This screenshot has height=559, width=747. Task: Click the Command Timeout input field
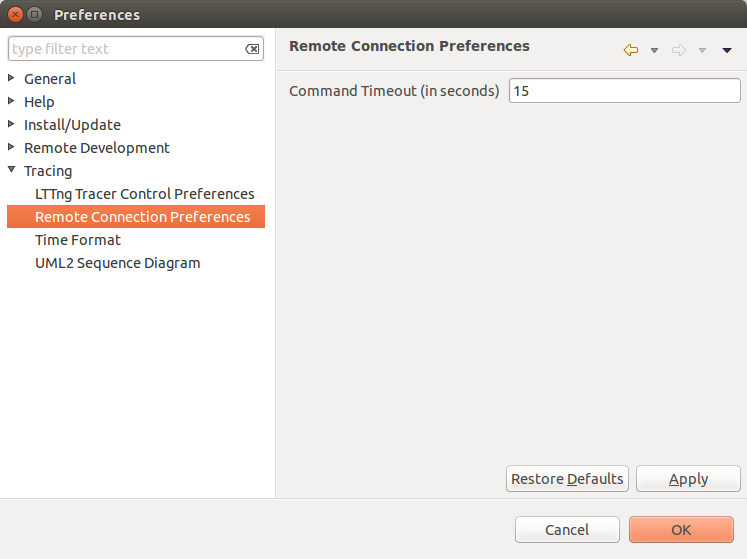pos(624,91)
